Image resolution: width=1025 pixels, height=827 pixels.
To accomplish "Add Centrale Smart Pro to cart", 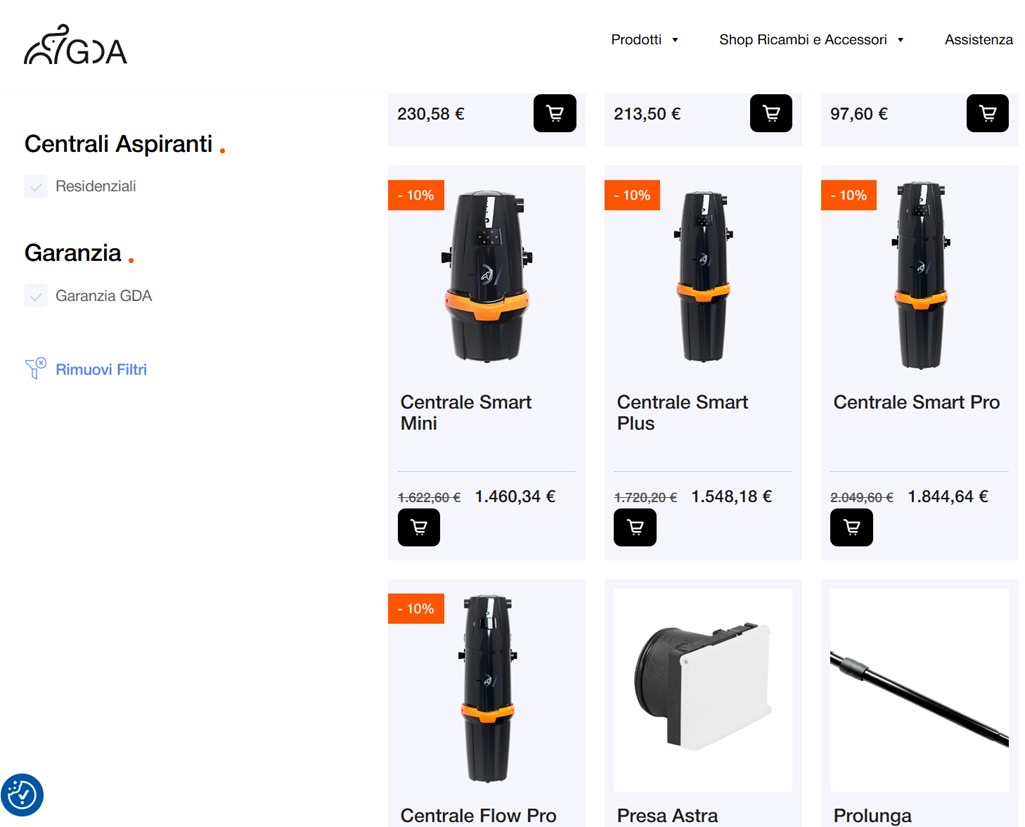I will pyautogui.click(x=851, y=527).
